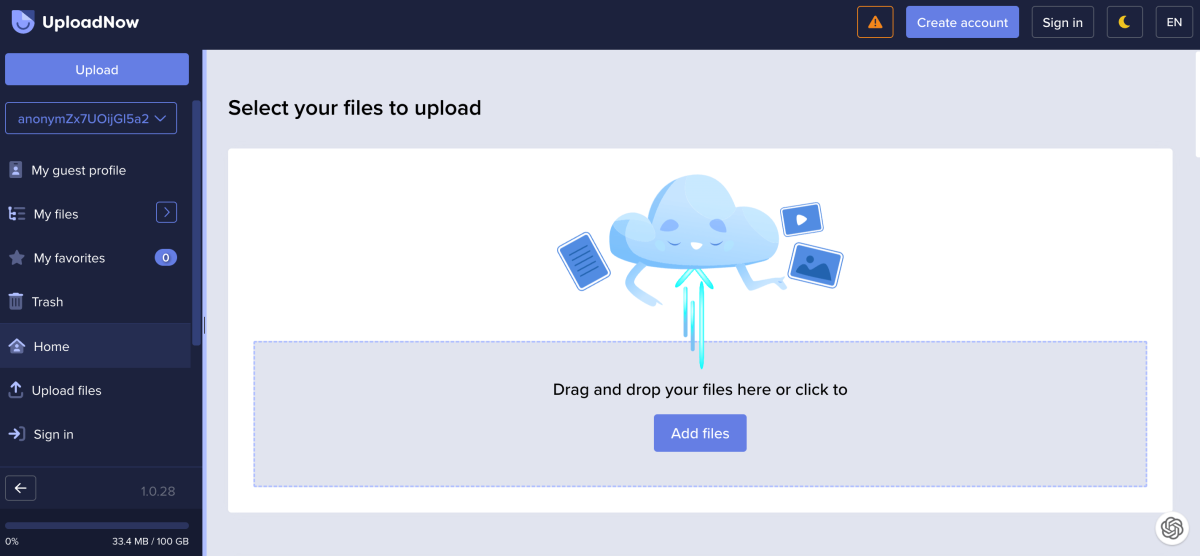This screenshot has width=1200, height=556.
Task: Click the Add files button
Action: pos(700,433)
